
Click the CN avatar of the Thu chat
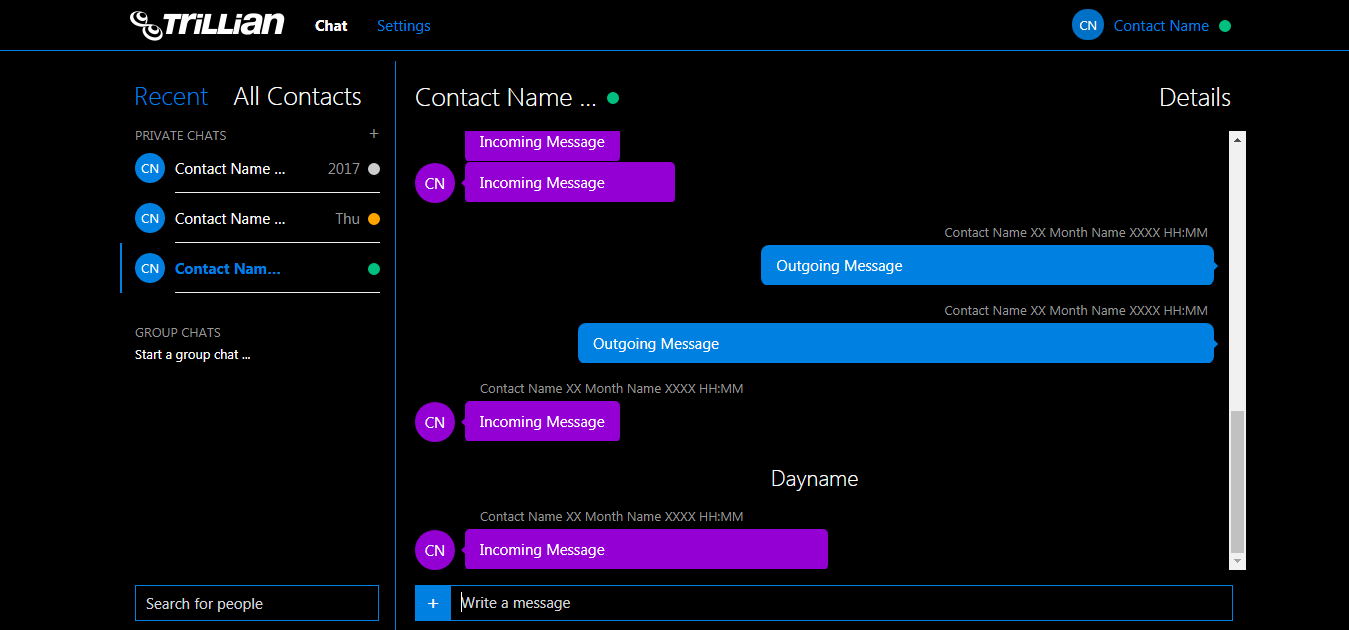[150, 218]
